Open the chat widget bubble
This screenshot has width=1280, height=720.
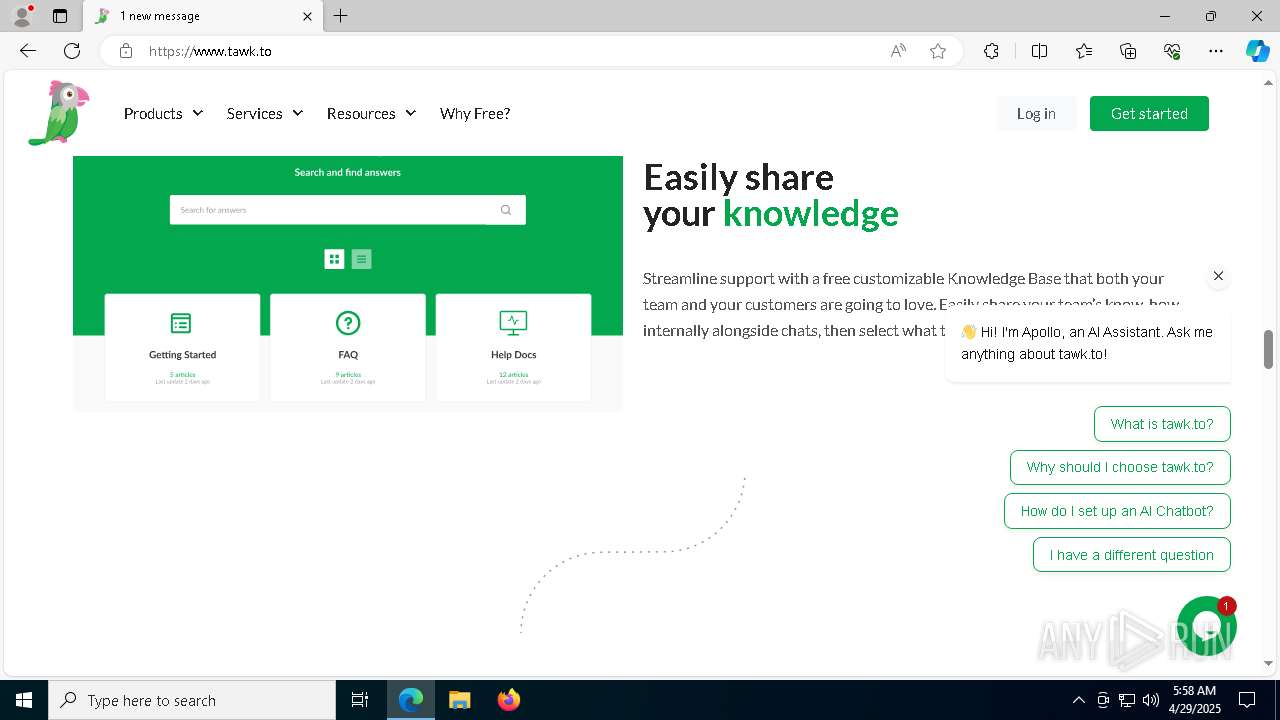click(1207, 626)
